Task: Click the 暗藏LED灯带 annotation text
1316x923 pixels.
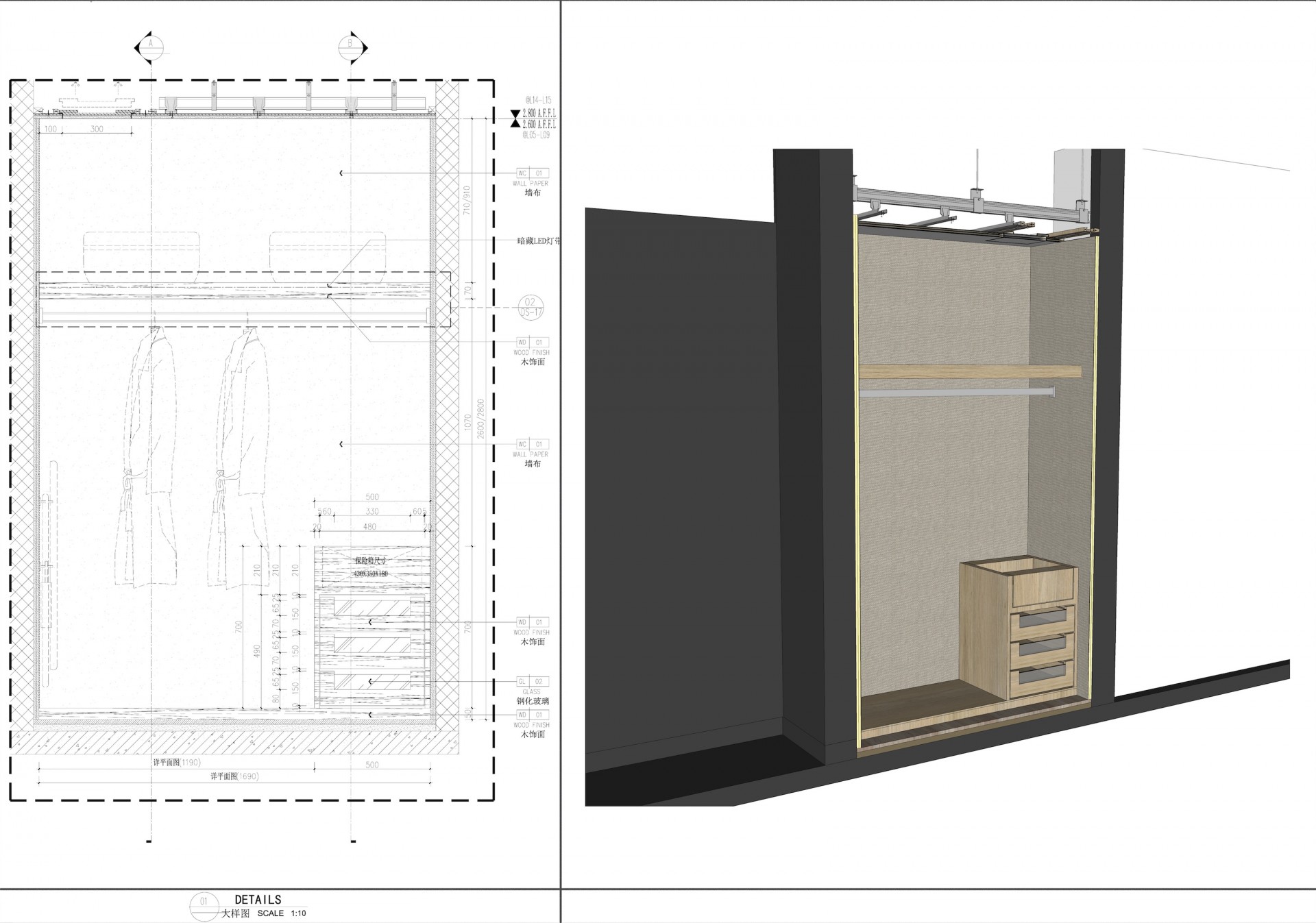Action: pos(538,241)
